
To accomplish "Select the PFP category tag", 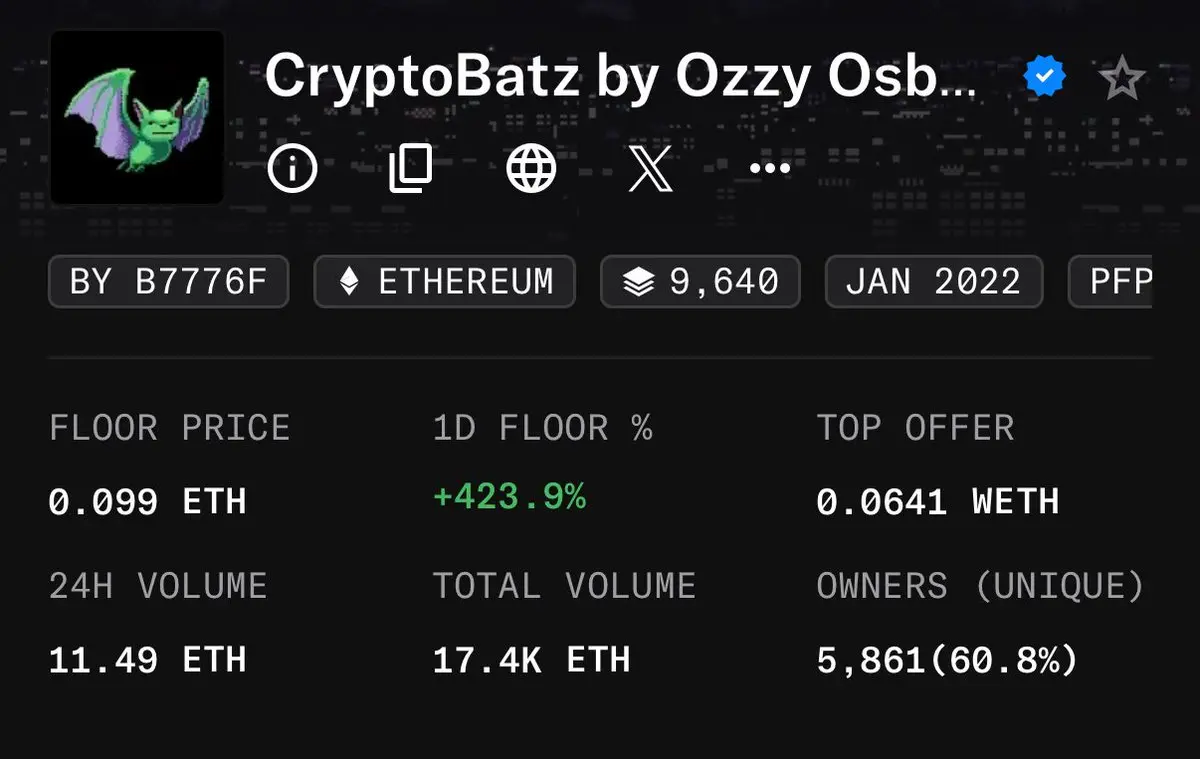I will tap(1111, 282).
